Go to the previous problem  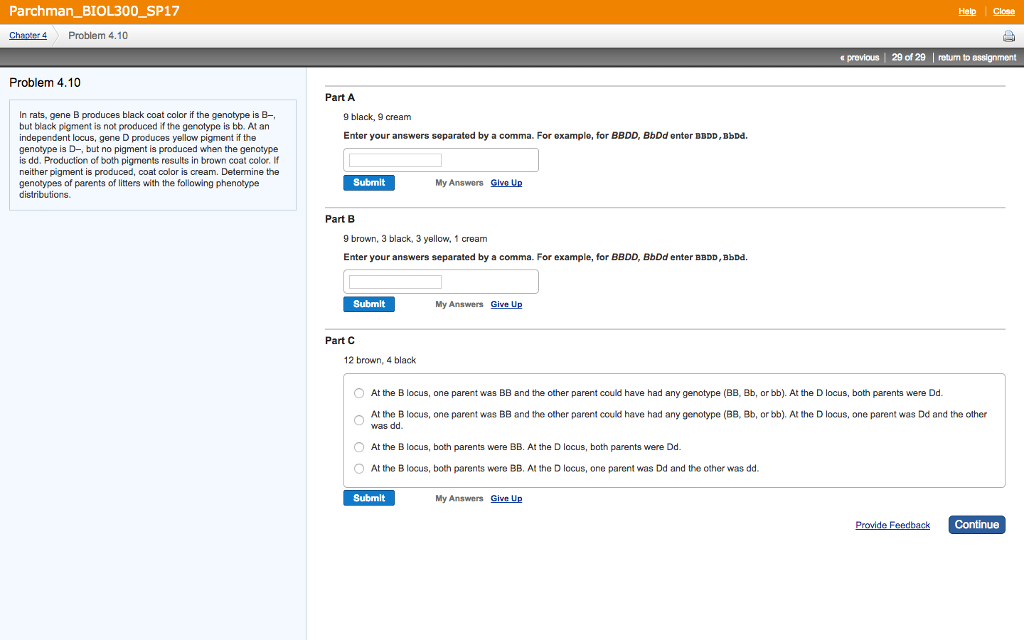(x=859, y=57)
